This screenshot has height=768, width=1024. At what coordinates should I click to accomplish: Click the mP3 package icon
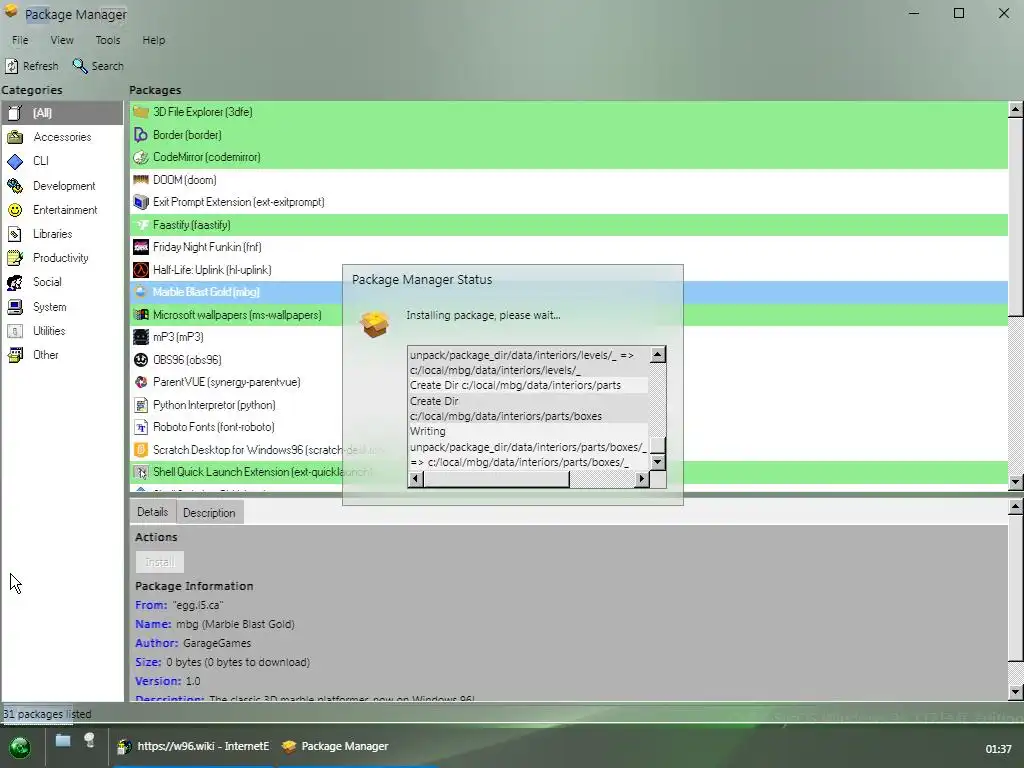click(141, 337)
